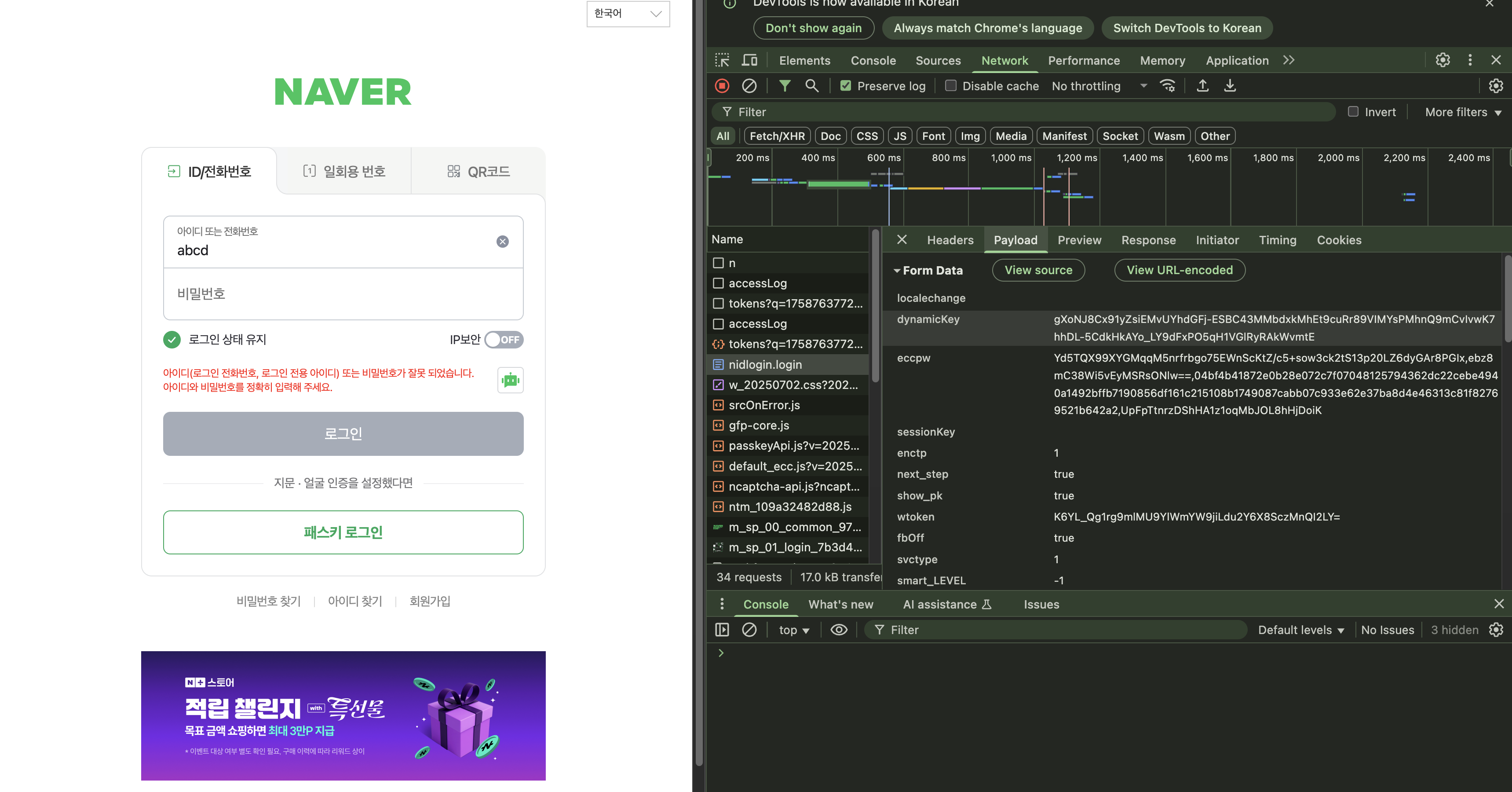Open the drawer three-dot menu
1512x792 pixels.
(x=722, y=604)
